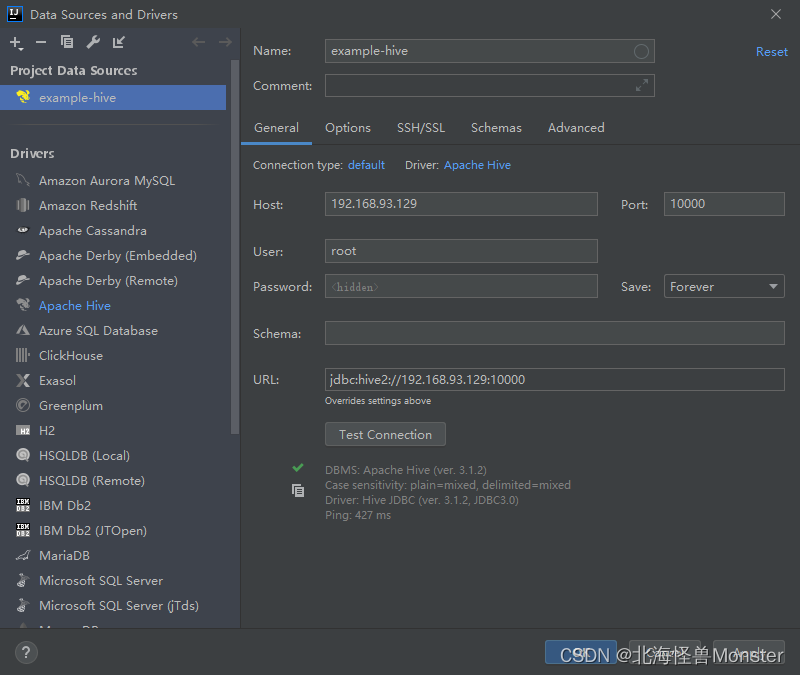
Task: Click the Greenplum driver icon
Action: (x=23, y=405)
